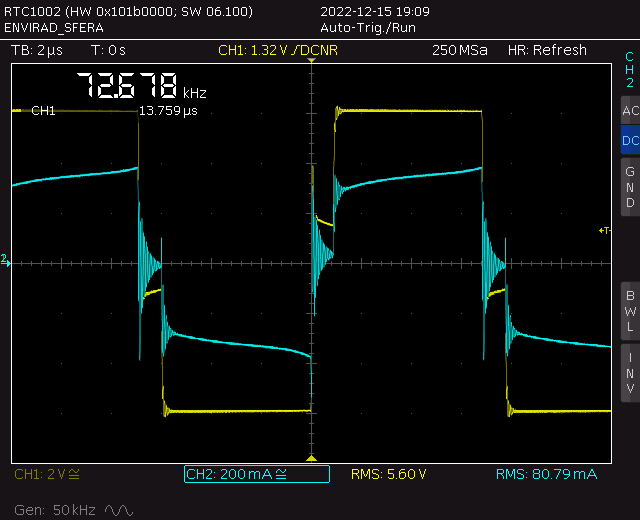Click the cyan RMS 80.79 mA readout
Viewport: 640px width, 520px height.
[x=546, y=474]
